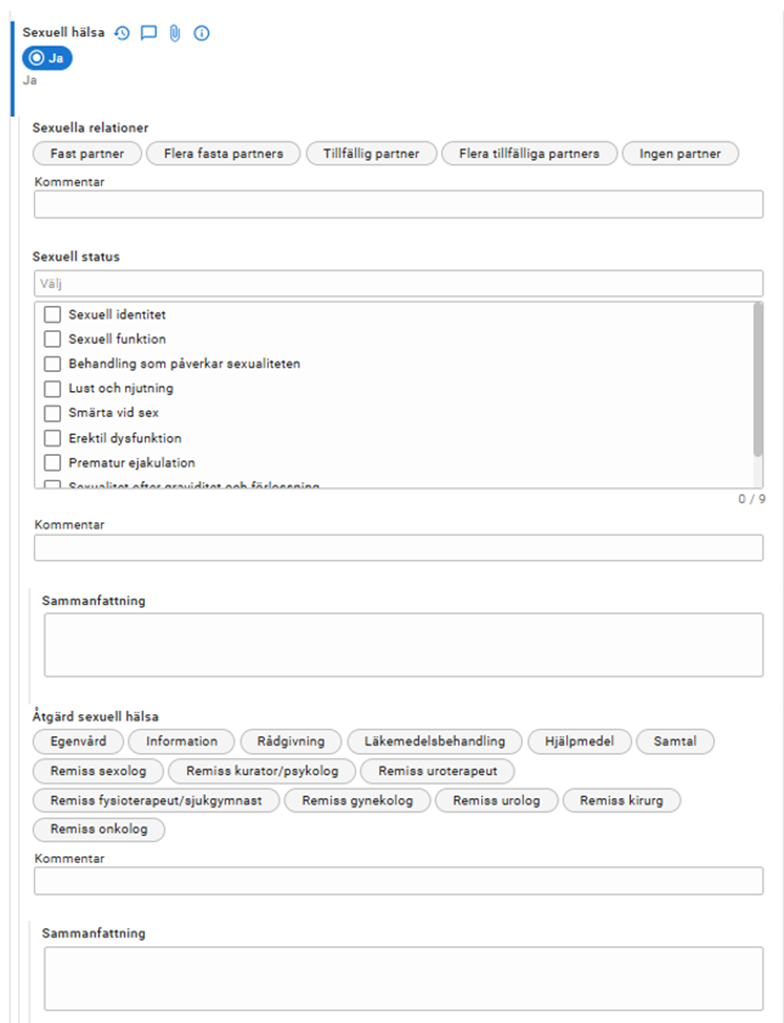The height and width of the screenshot is (1023, 784).
Task: Open the Sexuell status Välj dropdown
Action: [x=399, y=284]
